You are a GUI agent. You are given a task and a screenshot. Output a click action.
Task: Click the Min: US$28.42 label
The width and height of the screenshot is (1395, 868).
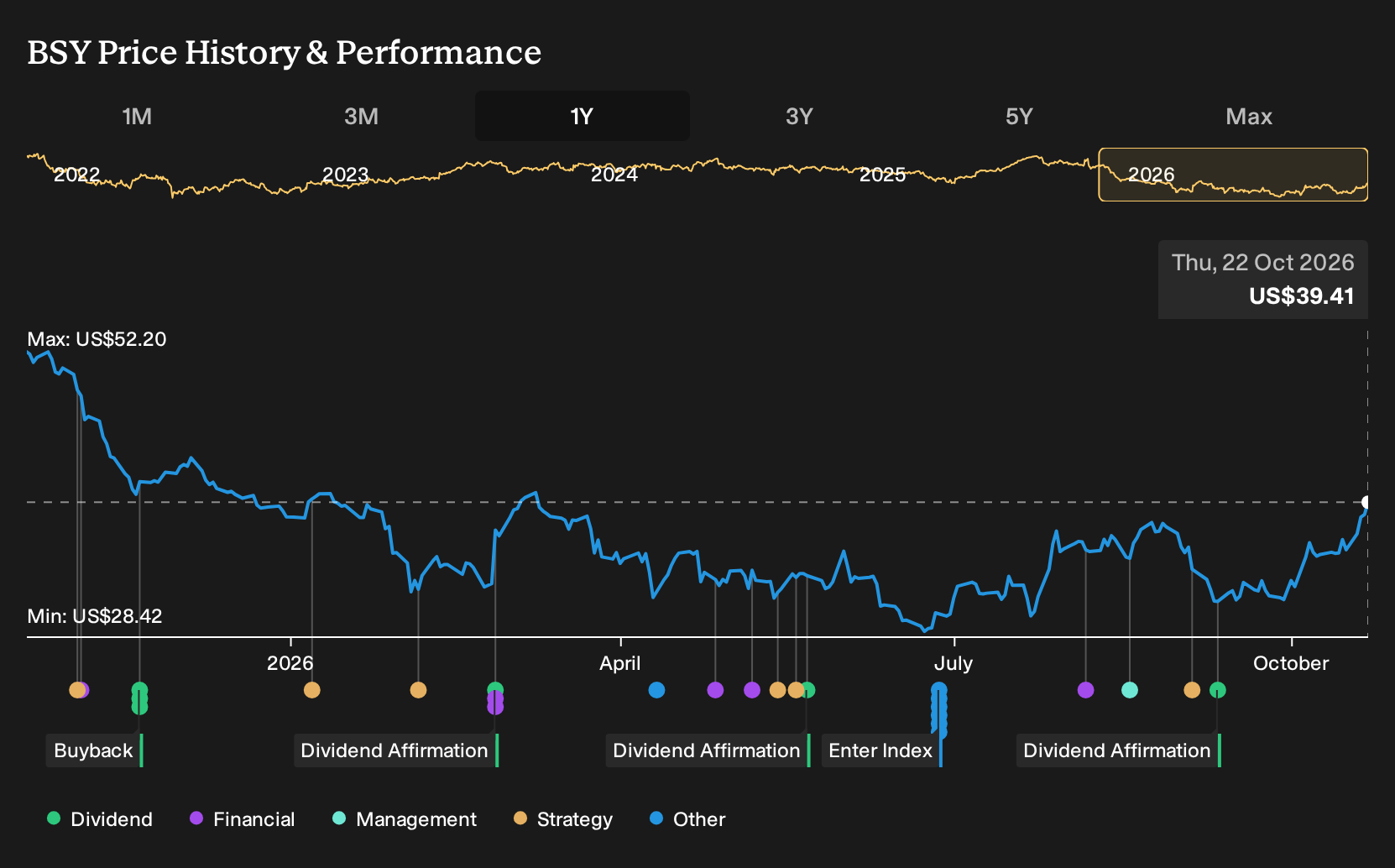pyautogui.click(x=95, y=616)
